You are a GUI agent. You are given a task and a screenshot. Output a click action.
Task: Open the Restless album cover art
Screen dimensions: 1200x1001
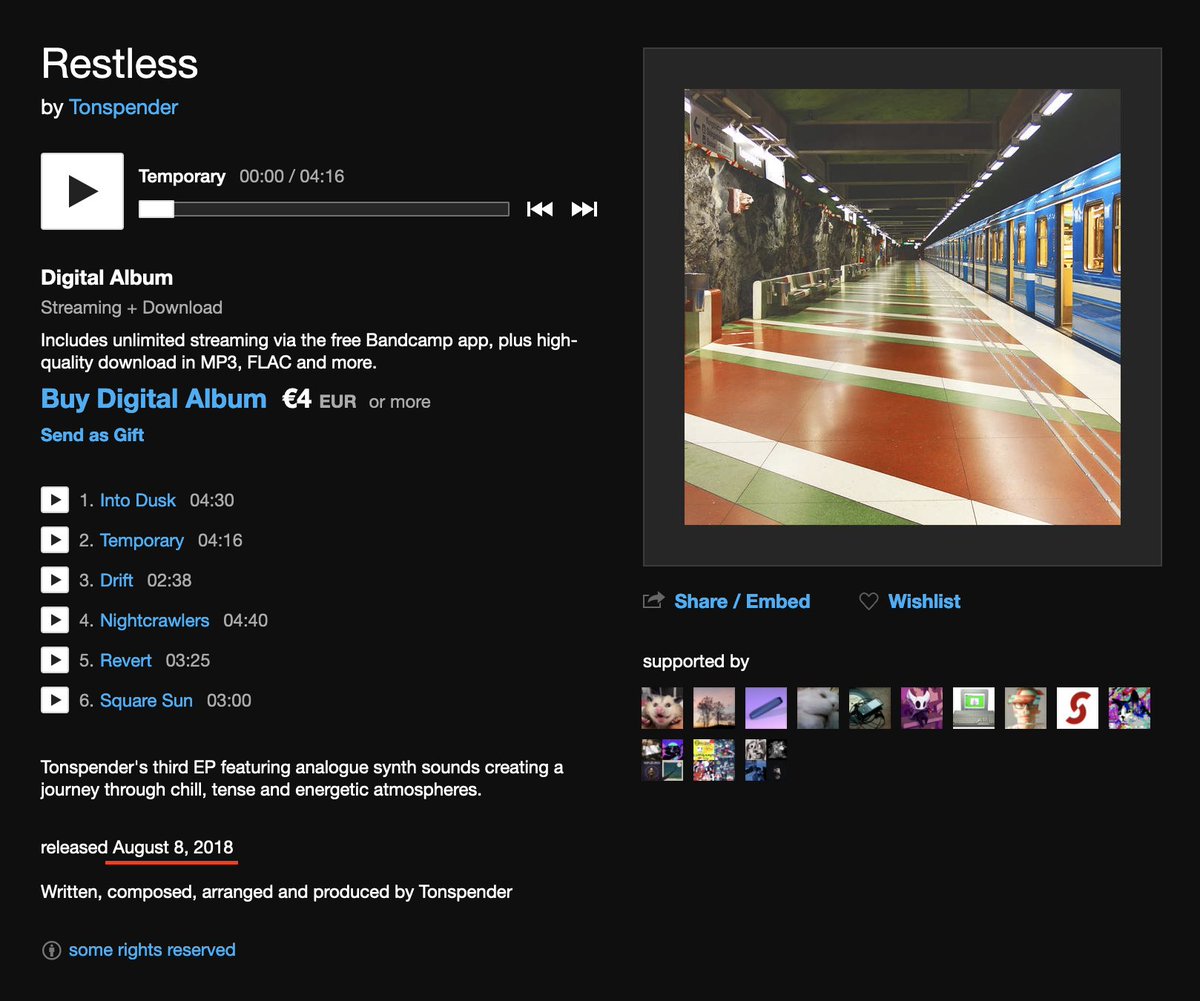click(902, 307)
